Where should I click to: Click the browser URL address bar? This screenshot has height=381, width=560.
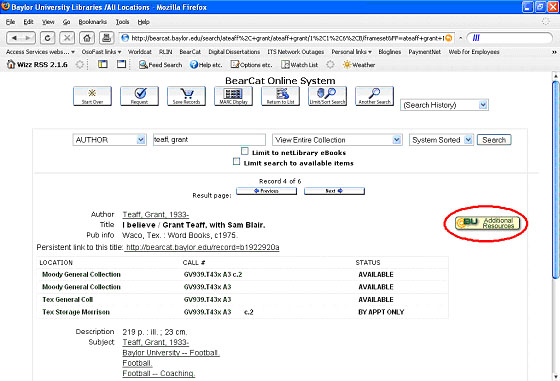pyautogui.click(x=287, y=38)
